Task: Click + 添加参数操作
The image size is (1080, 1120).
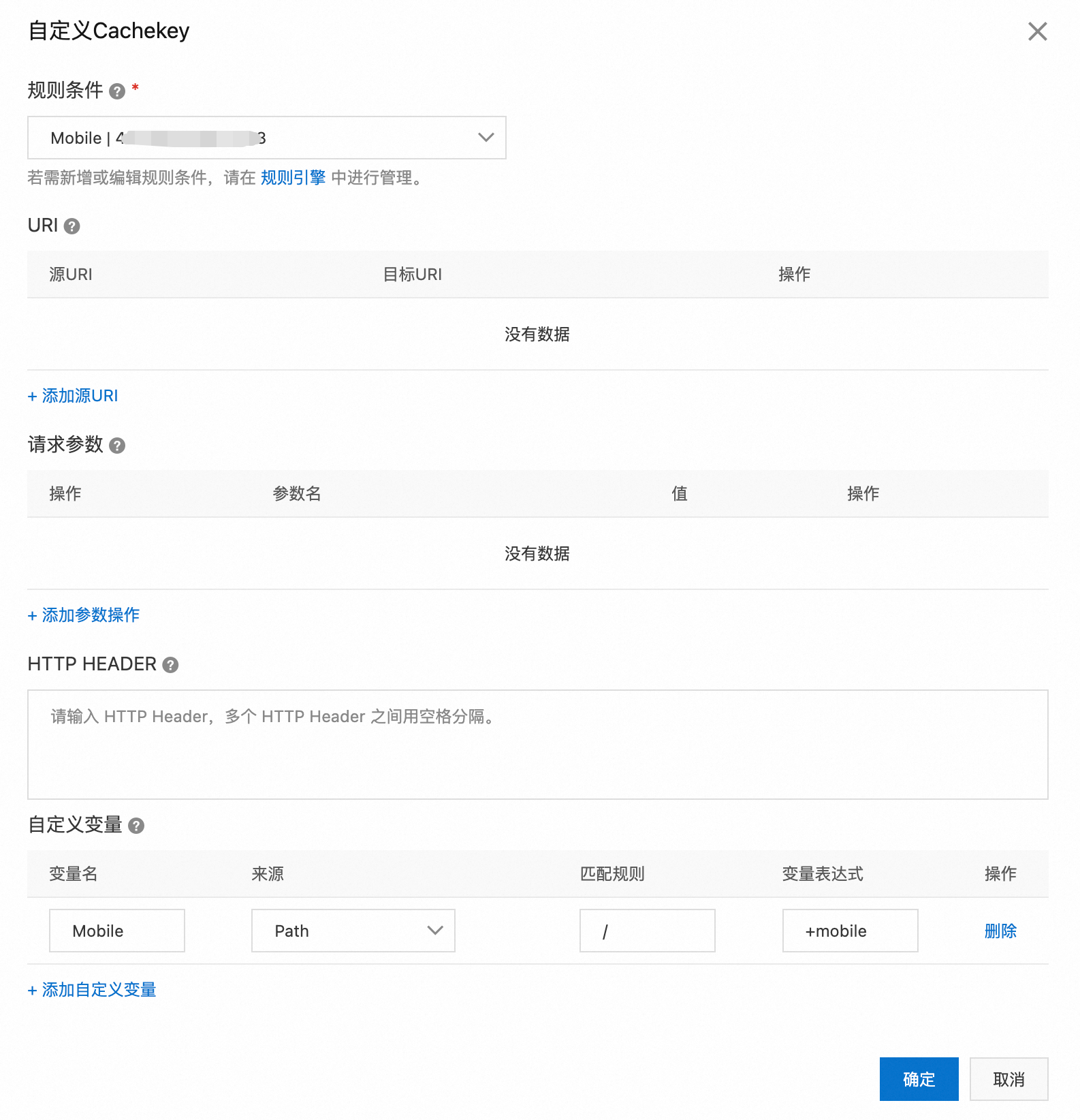Action: pyautogui.click(x=84, y=615)
